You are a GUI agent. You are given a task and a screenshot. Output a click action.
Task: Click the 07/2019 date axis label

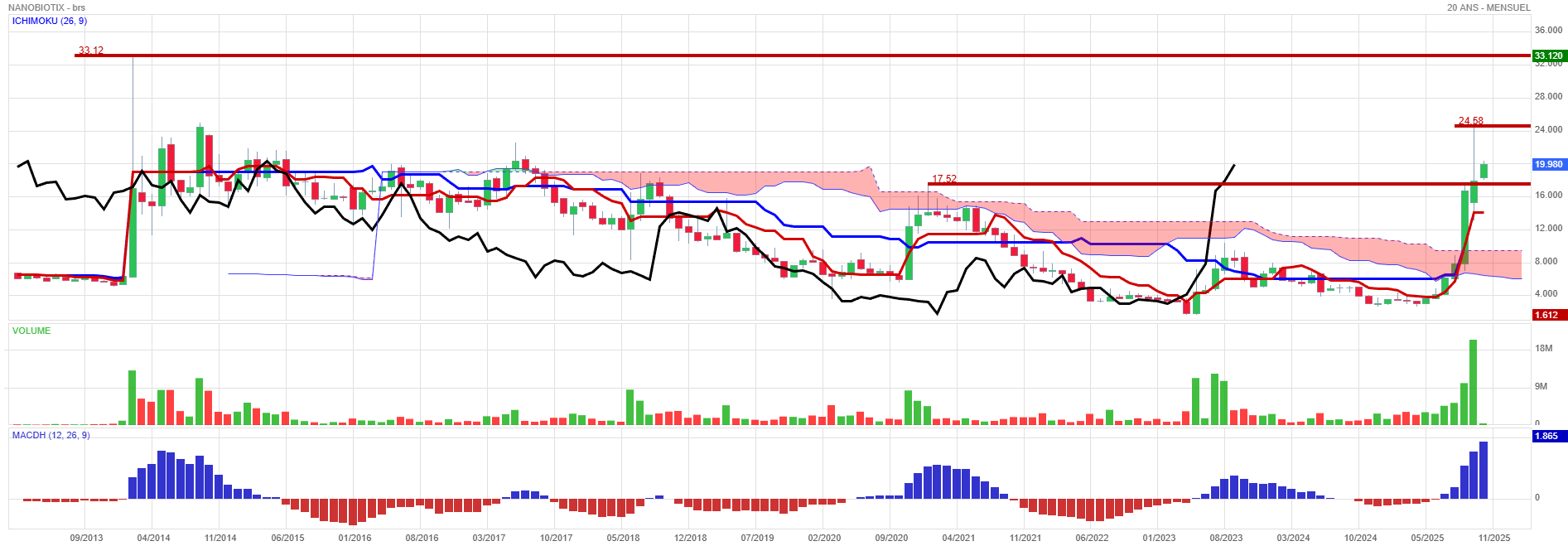tap(757, 538)
